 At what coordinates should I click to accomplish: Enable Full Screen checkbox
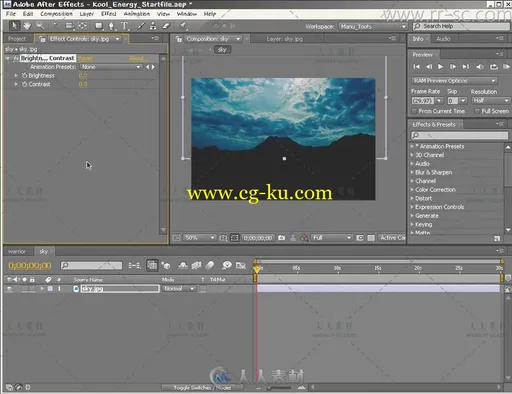[x=477, y=111]
